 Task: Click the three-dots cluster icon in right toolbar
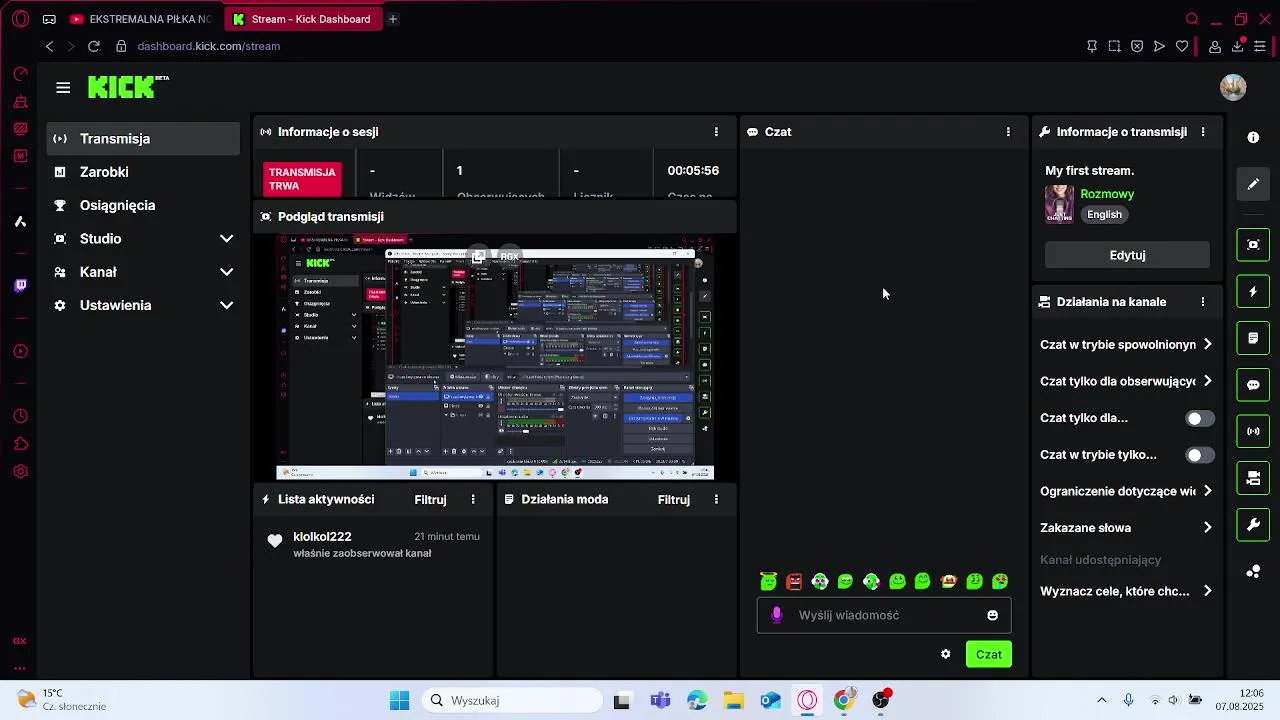coord(1253,572)
